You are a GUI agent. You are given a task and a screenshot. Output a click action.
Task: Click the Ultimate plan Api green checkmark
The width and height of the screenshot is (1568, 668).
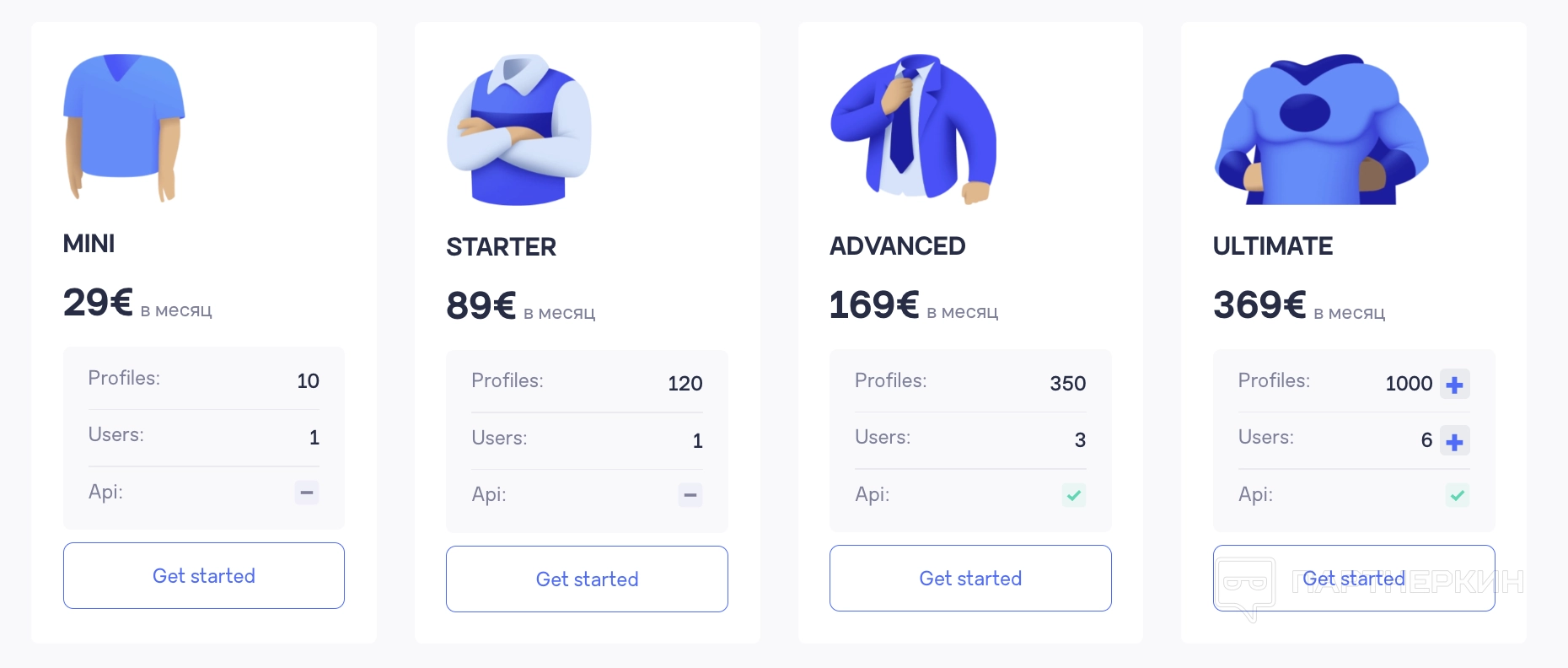point(1458,495)
